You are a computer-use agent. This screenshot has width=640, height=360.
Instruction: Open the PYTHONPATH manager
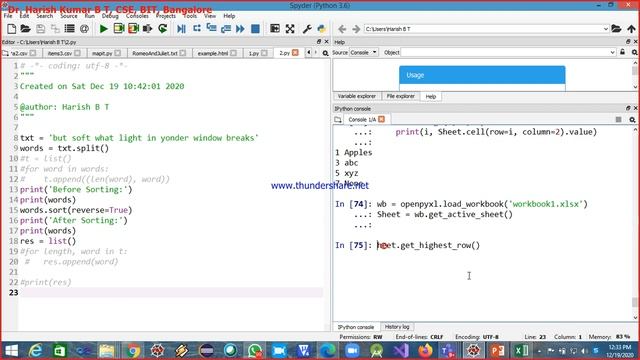point(322,29)
